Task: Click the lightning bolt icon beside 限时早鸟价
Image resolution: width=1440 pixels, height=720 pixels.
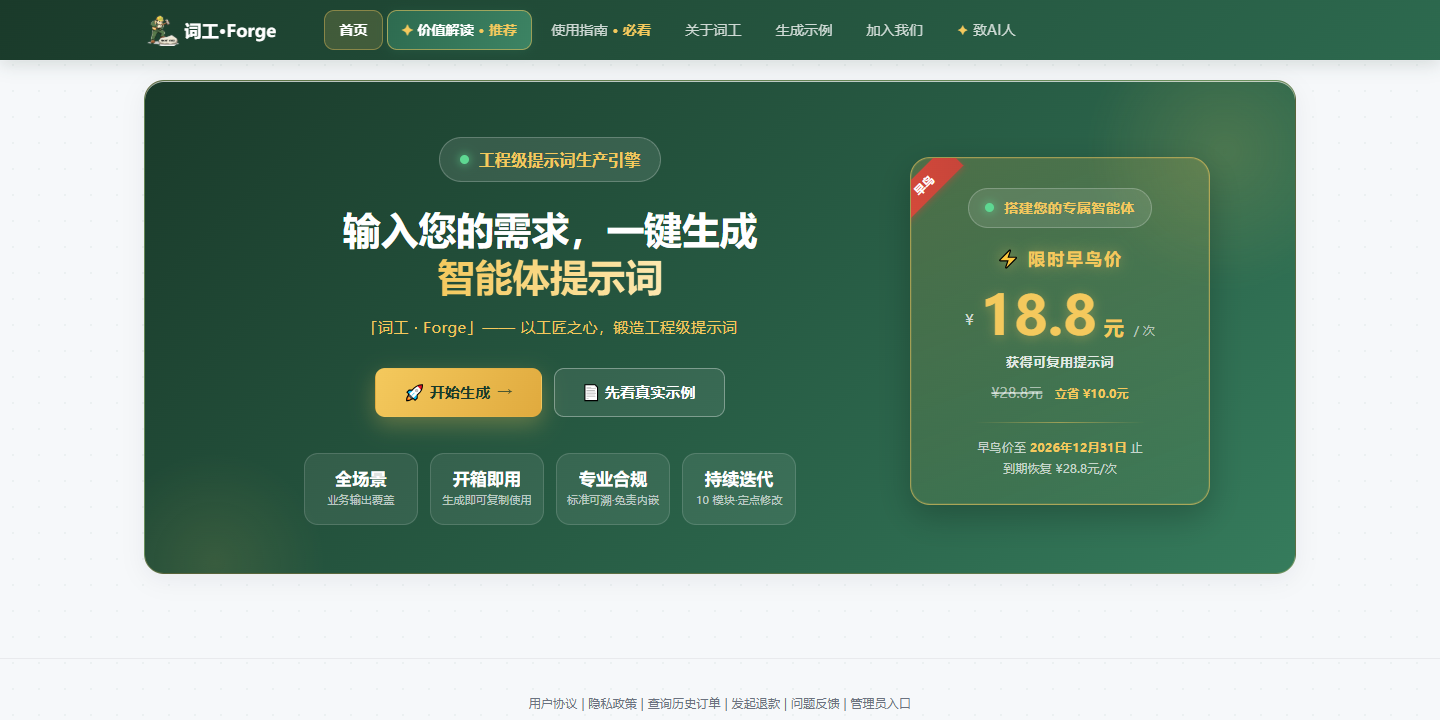Action: pyautogui.click(x=1008, y=260)
